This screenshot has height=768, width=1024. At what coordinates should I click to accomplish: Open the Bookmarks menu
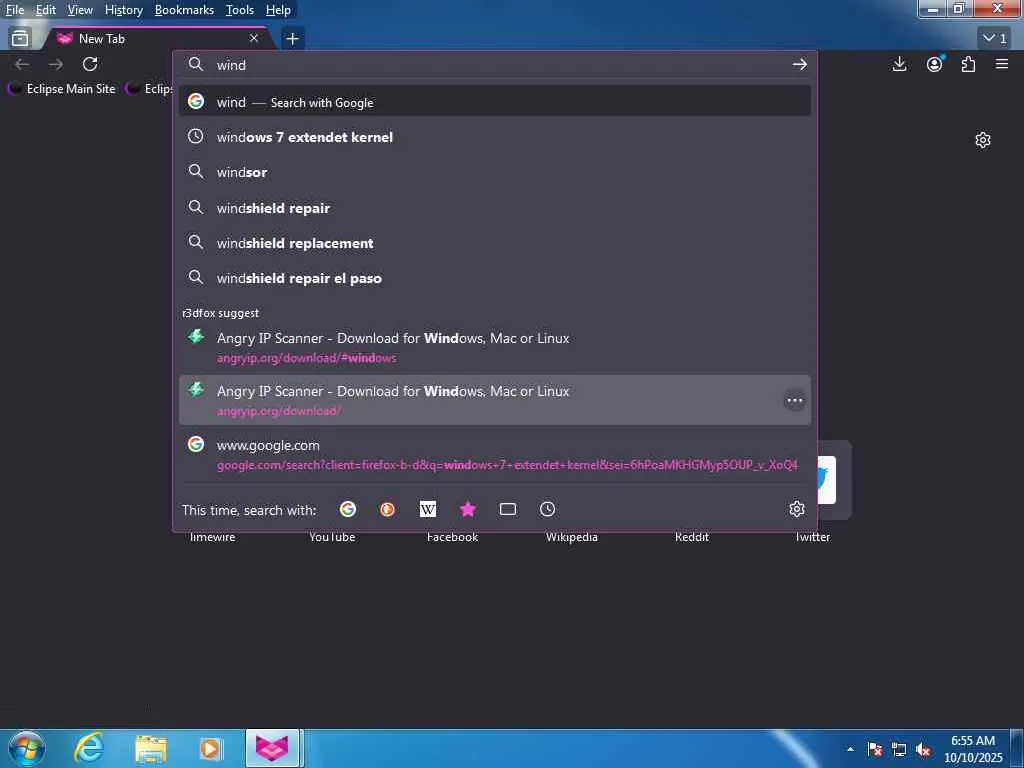(184, 10)
